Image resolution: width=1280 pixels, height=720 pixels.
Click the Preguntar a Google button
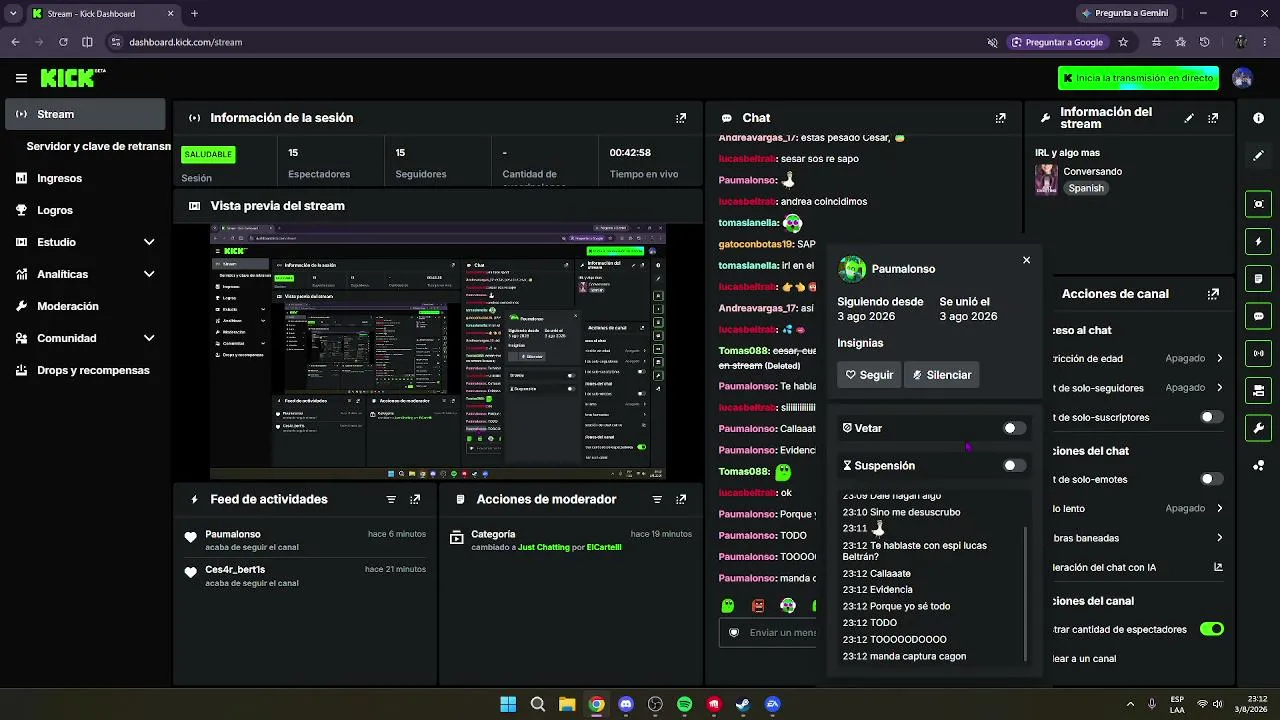[x=1056, y=42]
